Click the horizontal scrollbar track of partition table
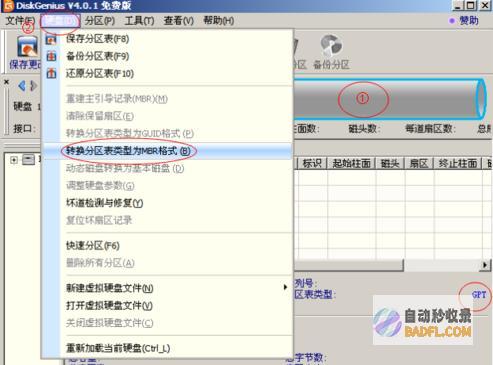This screenshot has width=493, height=365. coord(441,265)
